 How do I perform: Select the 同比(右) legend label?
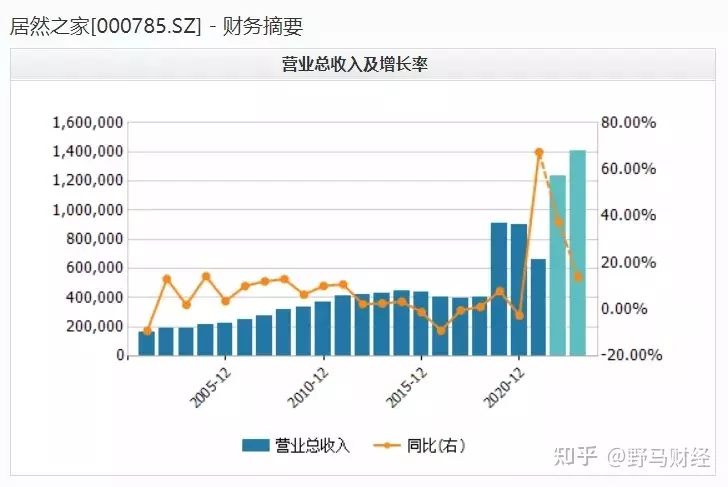click(436, 446)
